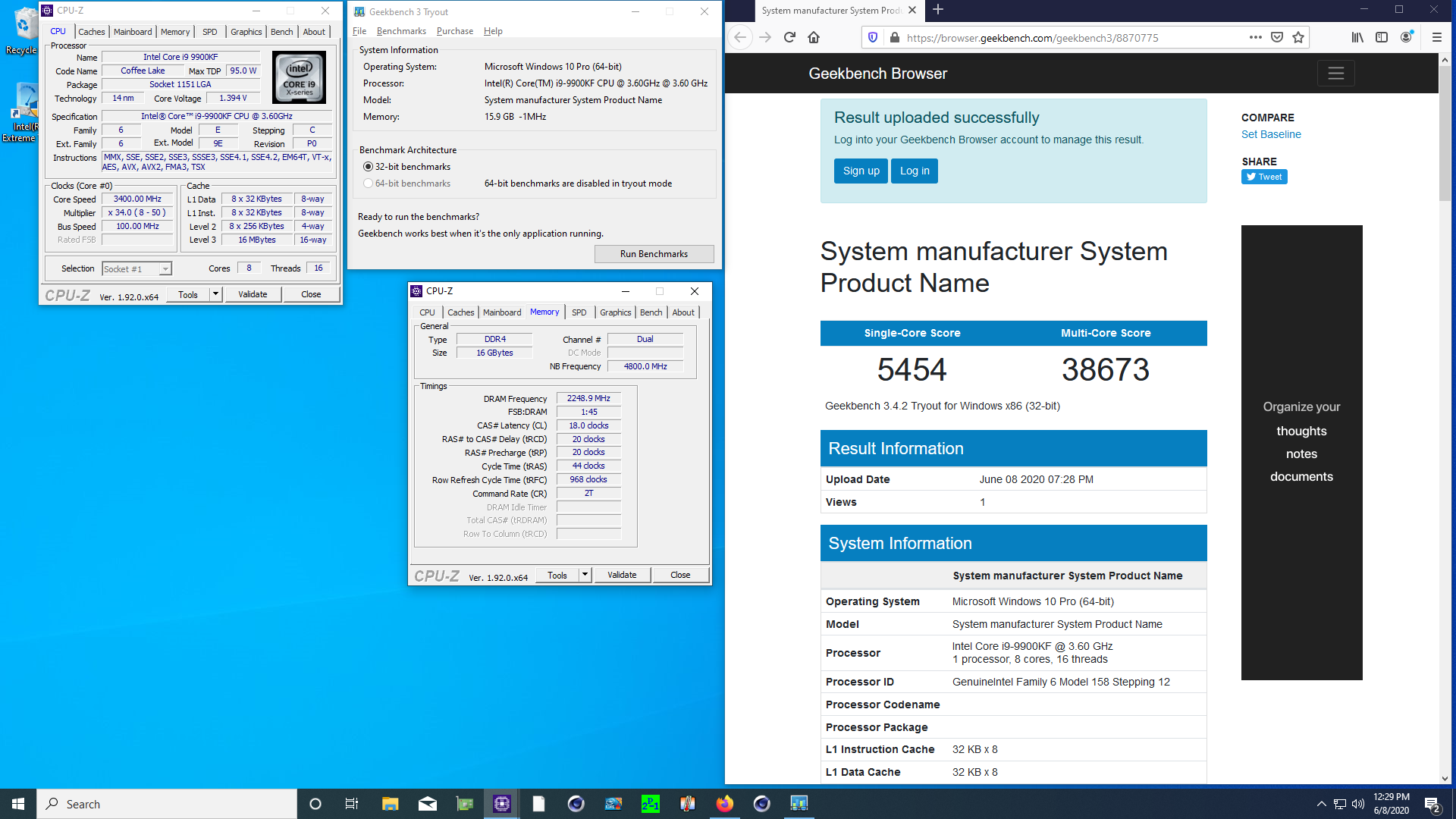The width and height of the screenshot is (1456, 819).
Task: Click Tweet share button
Action: [1264, 177]
